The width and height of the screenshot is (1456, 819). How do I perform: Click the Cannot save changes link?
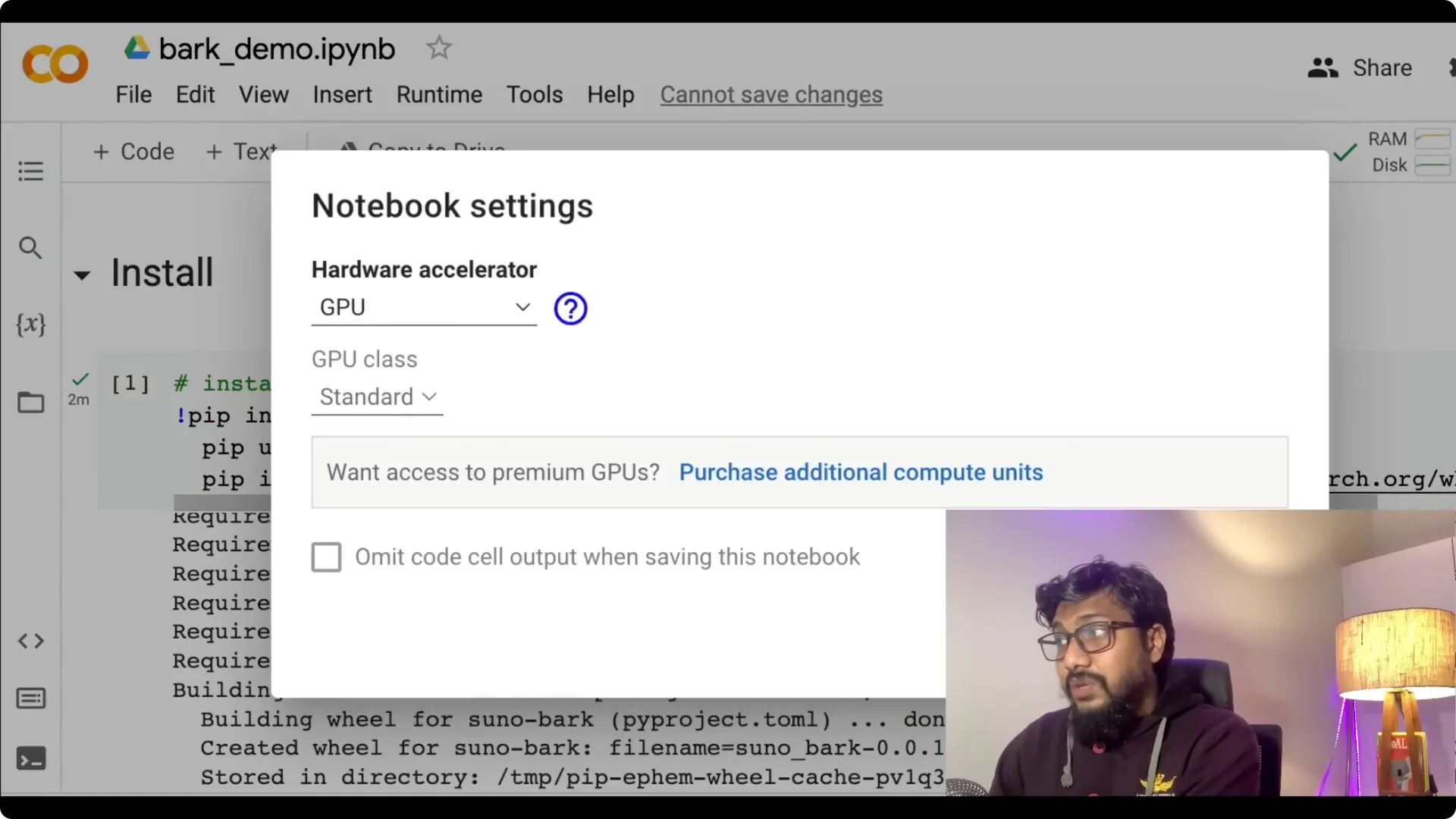(x=771, y=94)
